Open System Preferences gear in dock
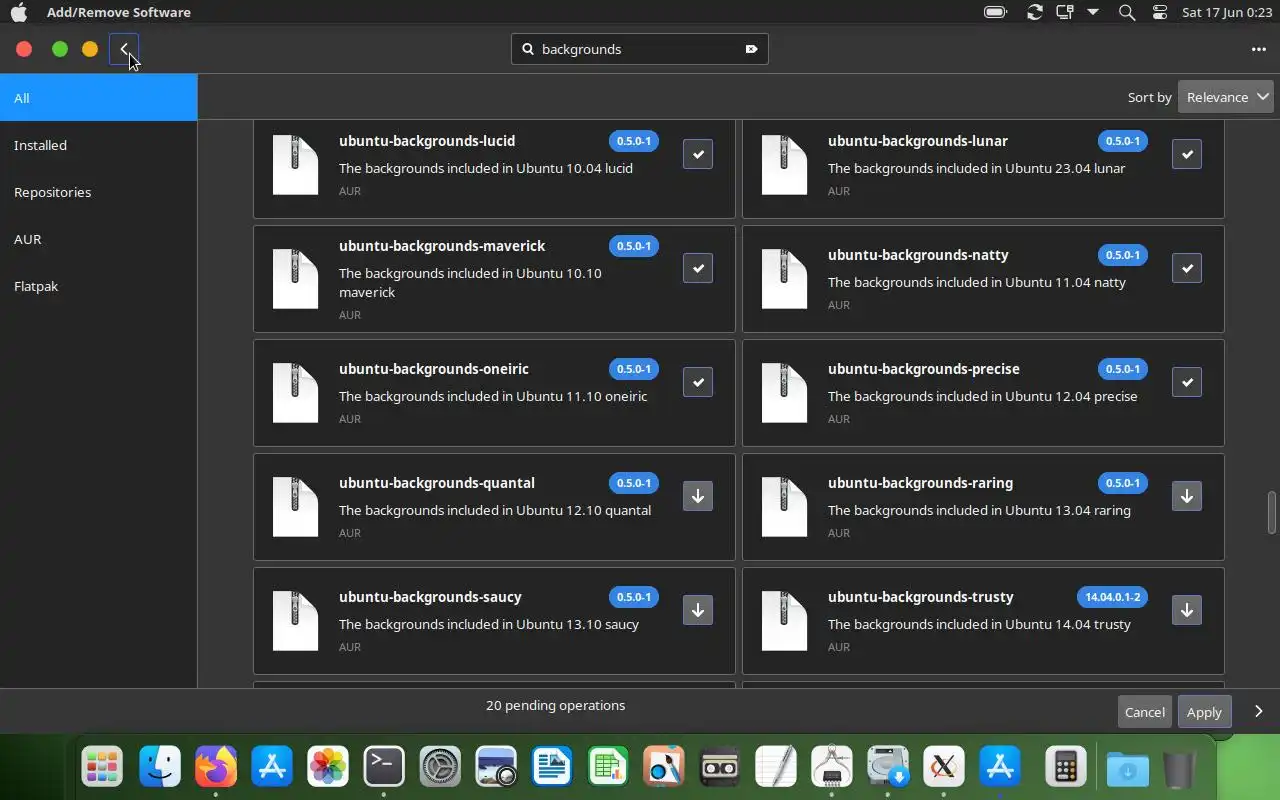Screen dimensions: 1280x800 coord(440,767)
